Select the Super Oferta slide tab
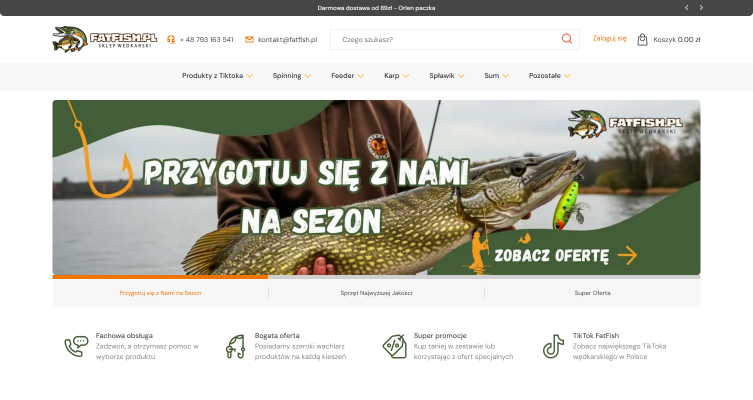This screenshot has height=400, width=753. pyautogui.click(x=592, y=293)
